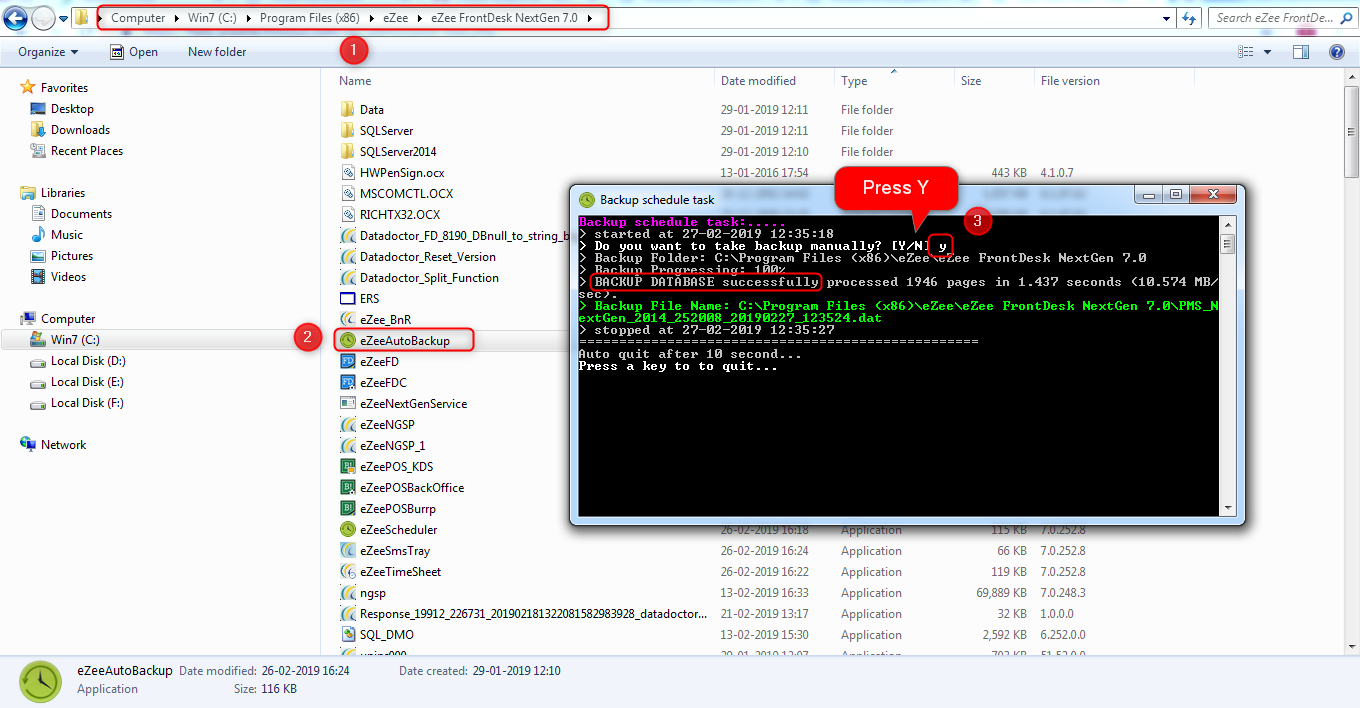This screenshot has height=708, width=1360.
Task: Click the file list vertical scrollbar
Action: 1351,362
